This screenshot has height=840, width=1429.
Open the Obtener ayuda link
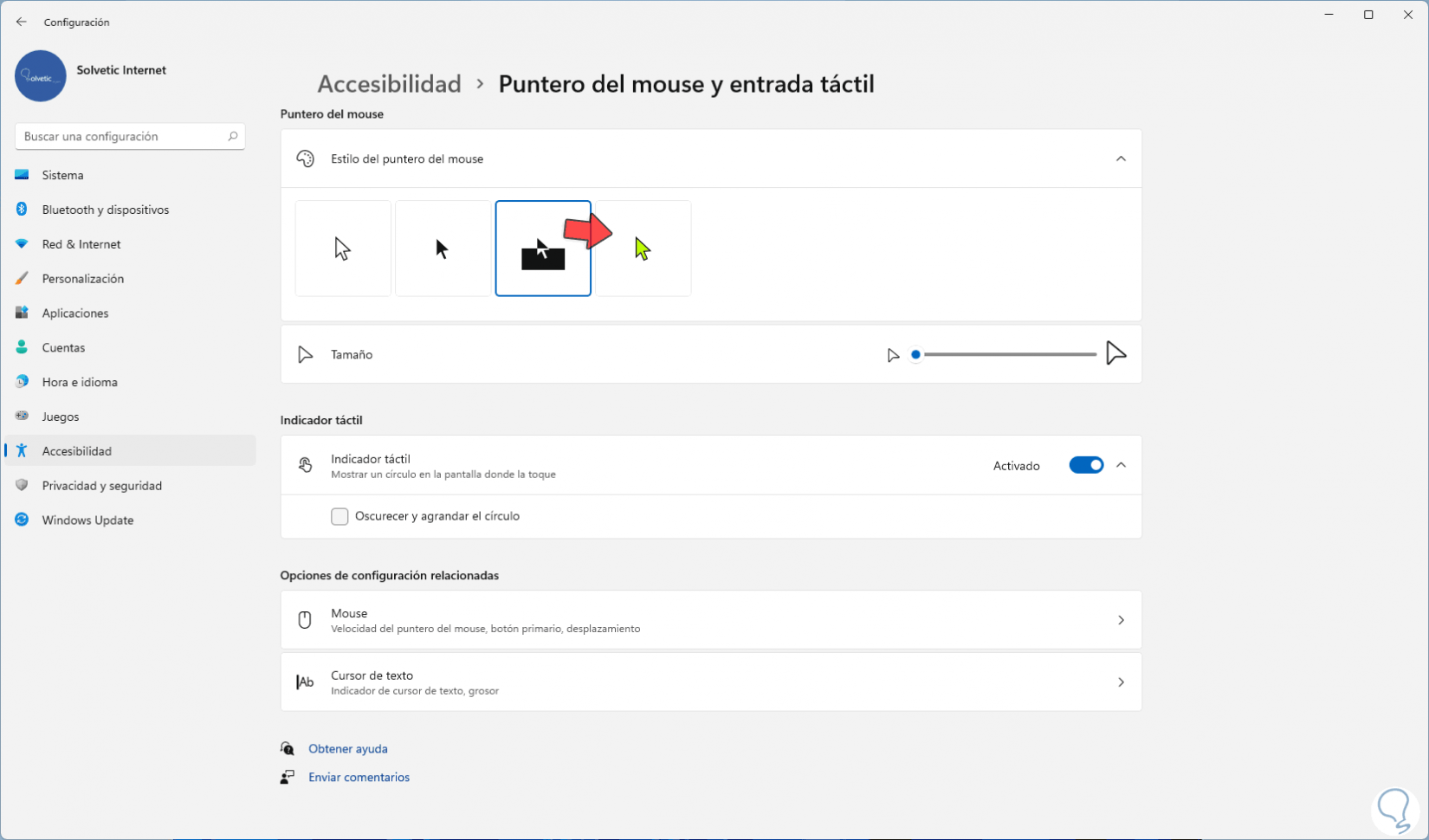347,749
